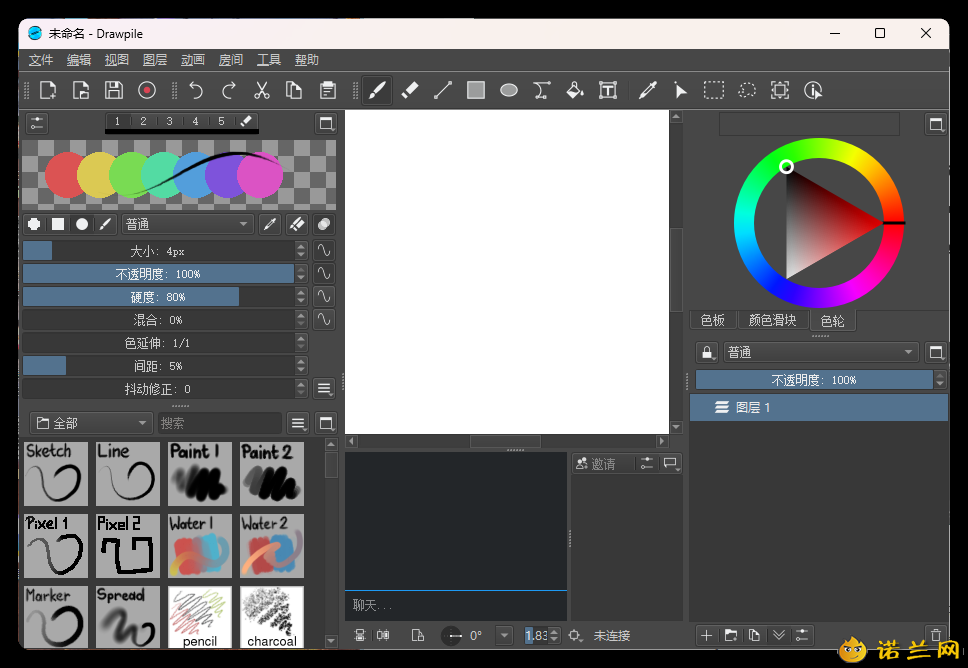Select the Freeform lasso selection tool
Viewport: 968px width, 668px height.
point(747,90)
